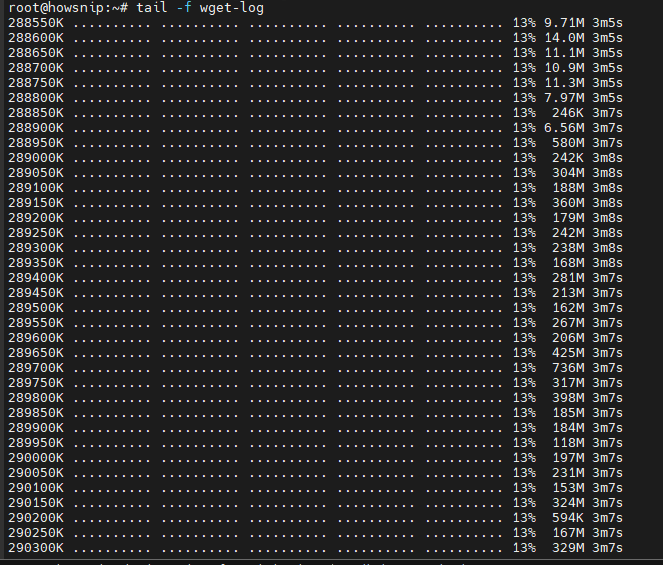The image size is (663, 565).
Task: Select the prompt 'root@howsnip:~#'
Action: point(68,8)
